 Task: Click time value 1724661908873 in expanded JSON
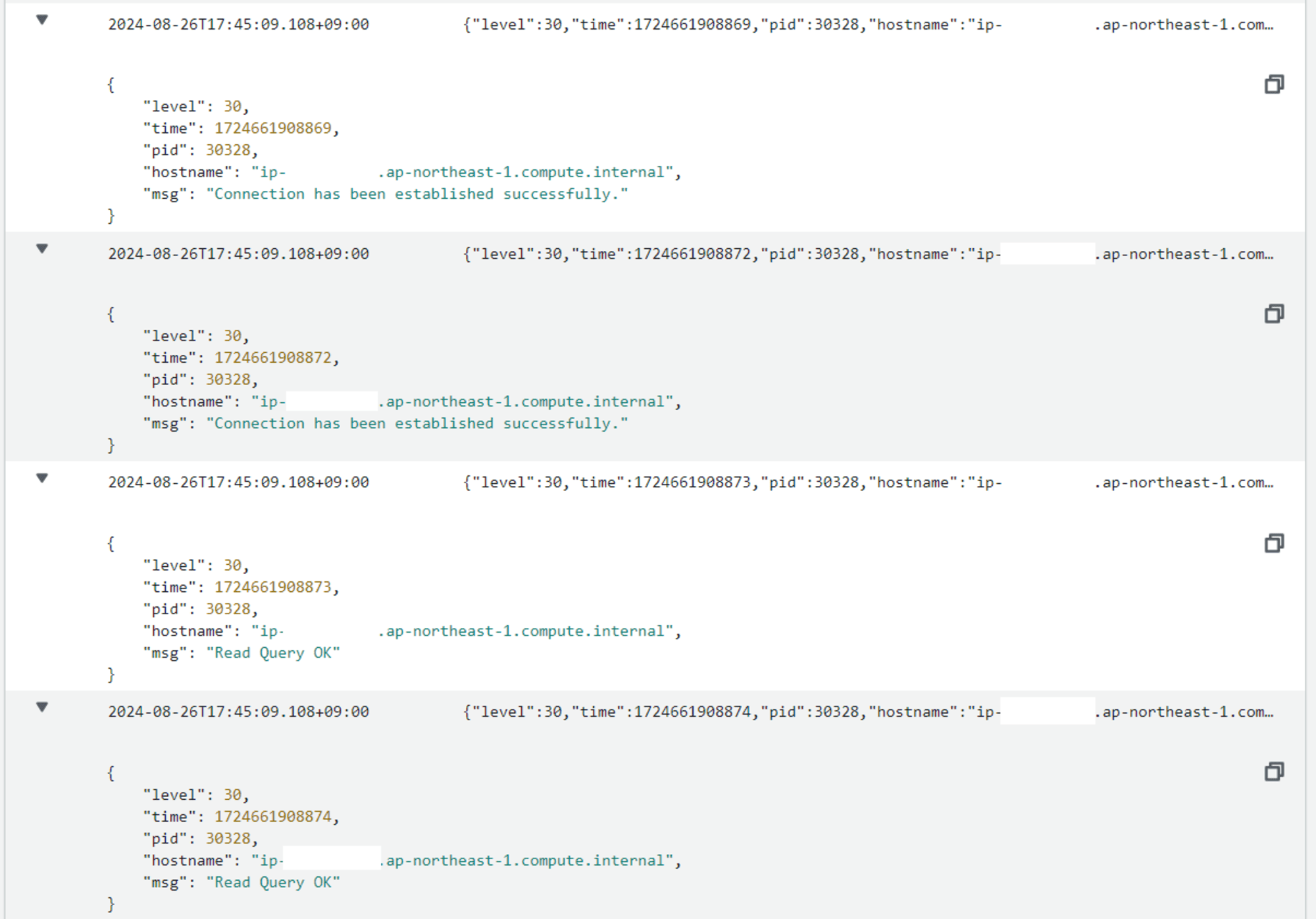click(x=272, y=587)
